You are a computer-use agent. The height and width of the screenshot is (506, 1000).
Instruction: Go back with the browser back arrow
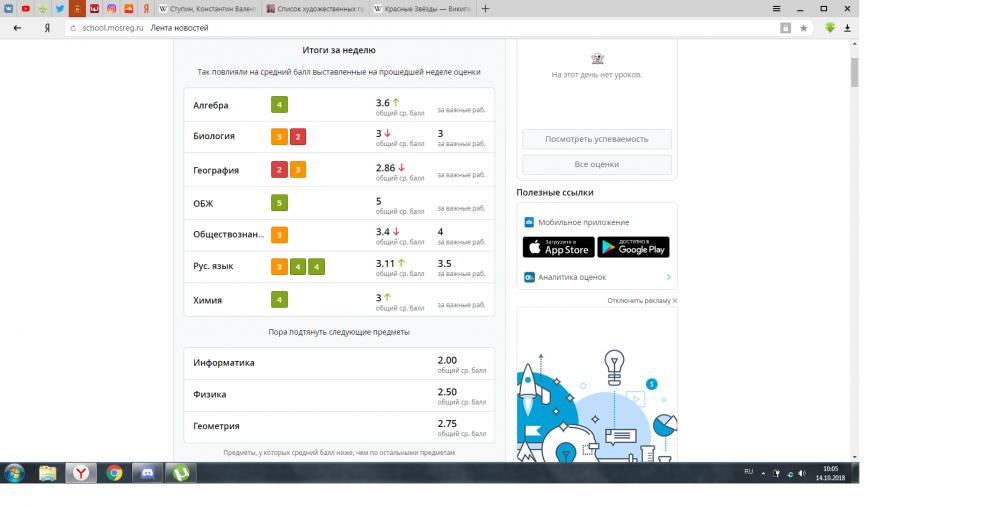coord(17,28)
